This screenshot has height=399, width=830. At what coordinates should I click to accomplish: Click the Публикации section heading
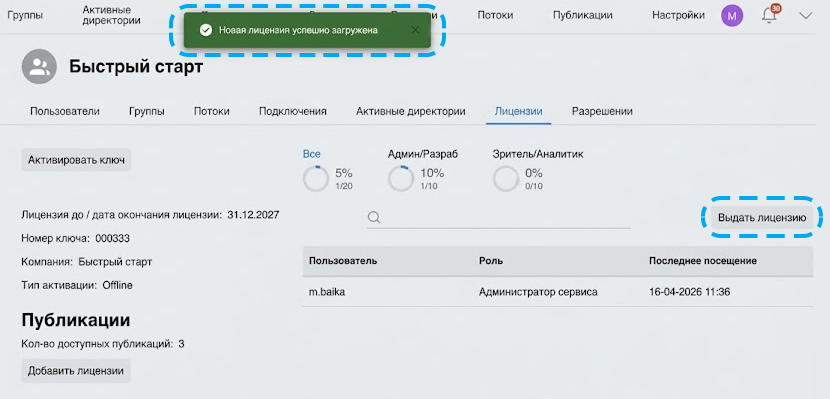pos(76,320)
